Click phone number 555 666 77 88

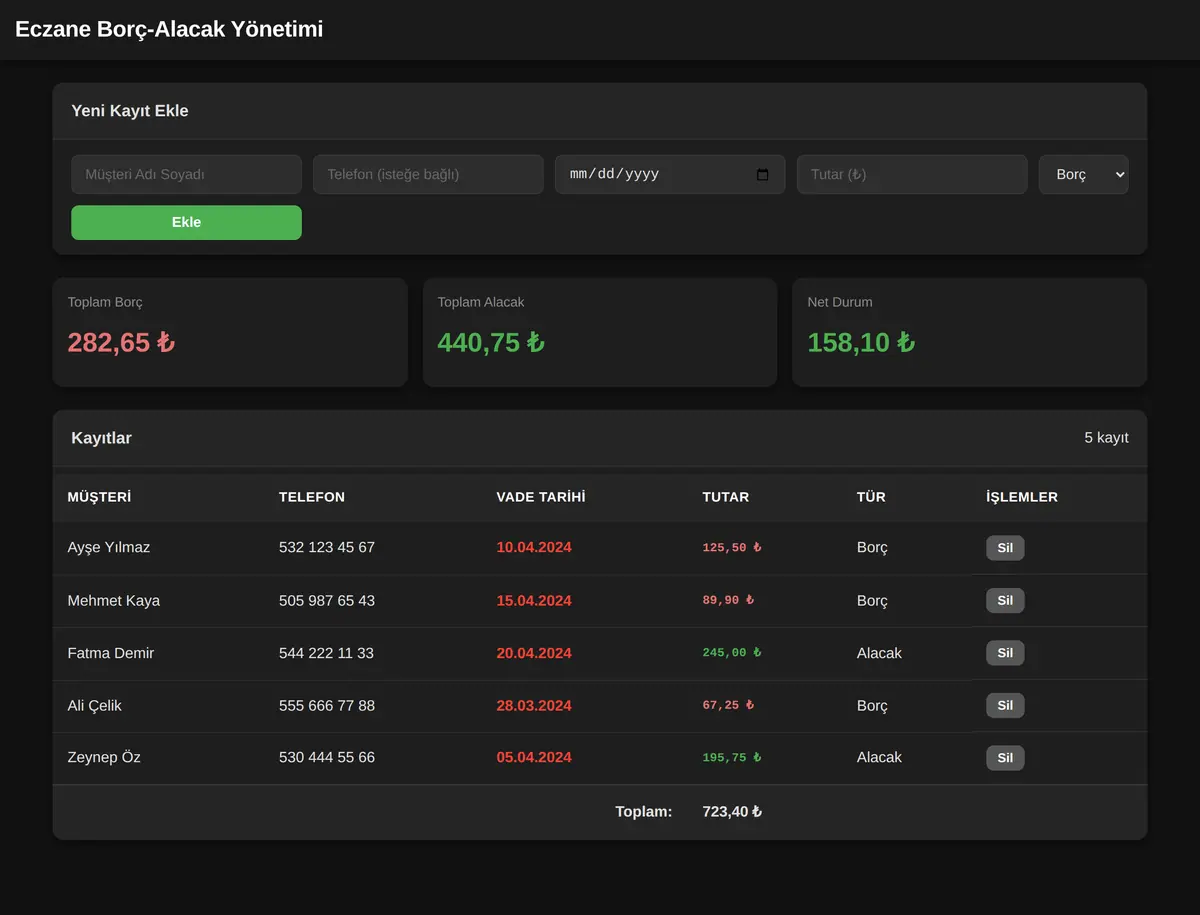[x=327, y=706]
